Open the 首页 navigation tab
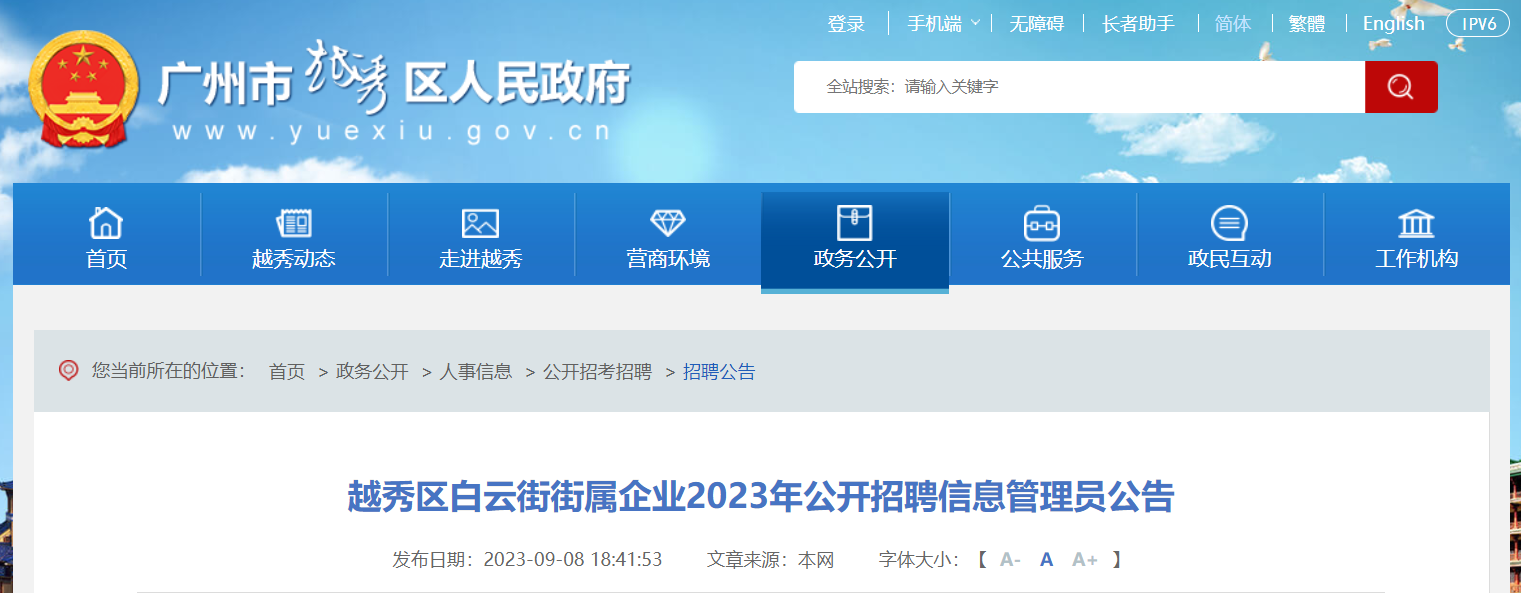Viewport: 1521px width, 593px height. (107, 234)
